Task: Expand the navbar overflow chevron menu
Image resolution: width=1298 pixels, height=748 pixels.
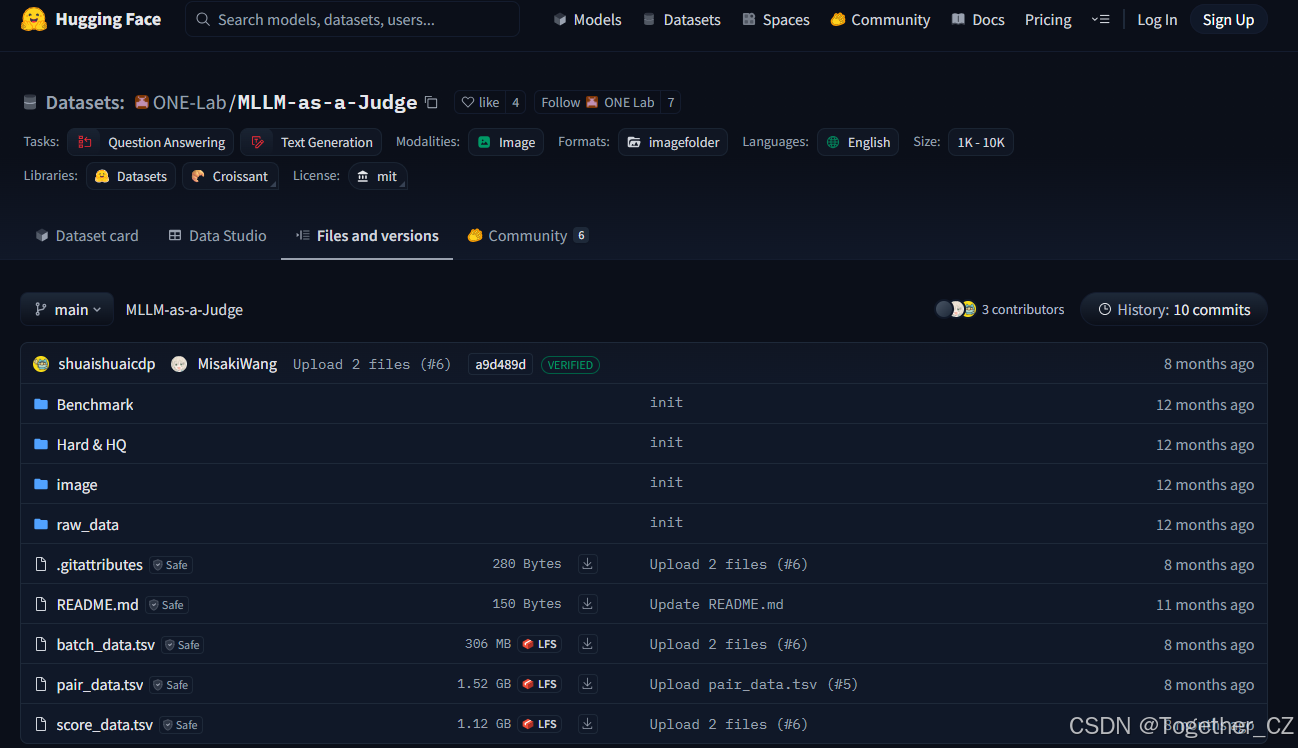Action: [x=1101, y=19]
